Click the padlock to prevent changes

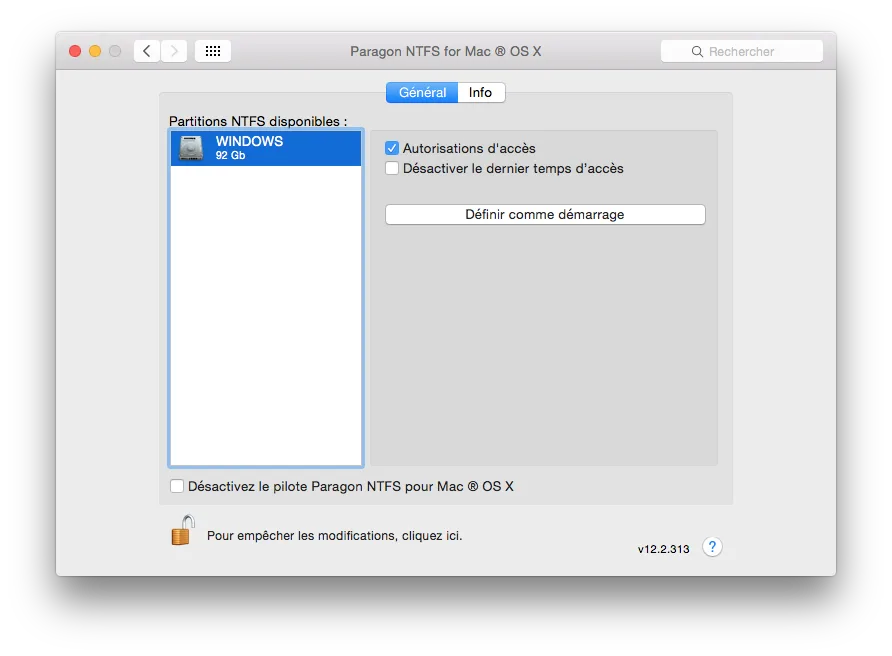(183, 530)
